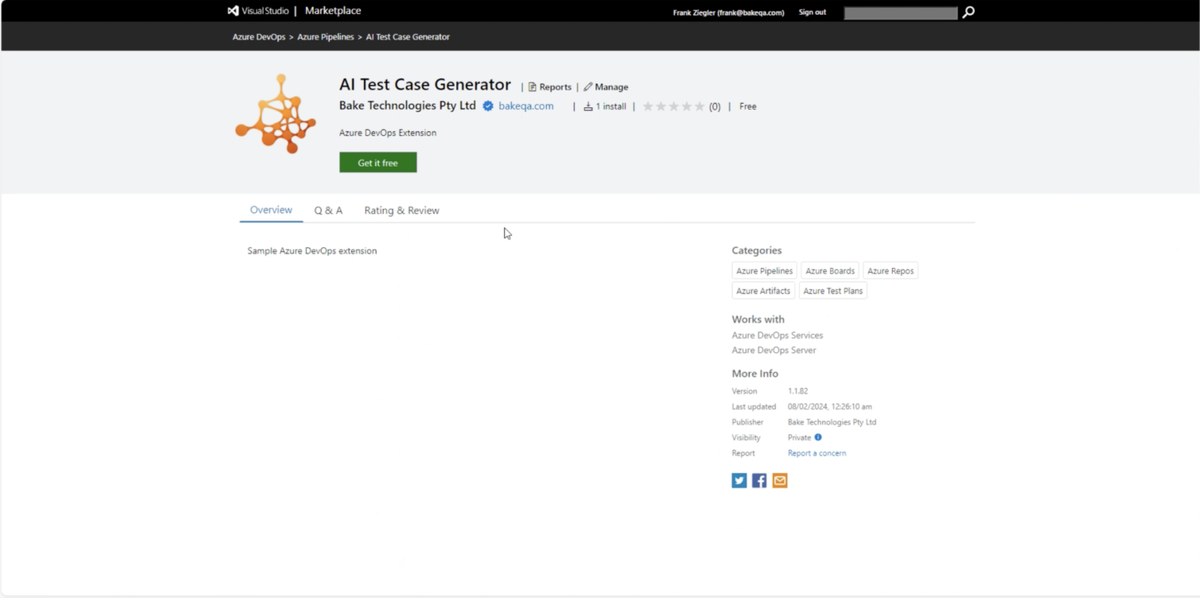Click the Reports document icon

point(532,87)
